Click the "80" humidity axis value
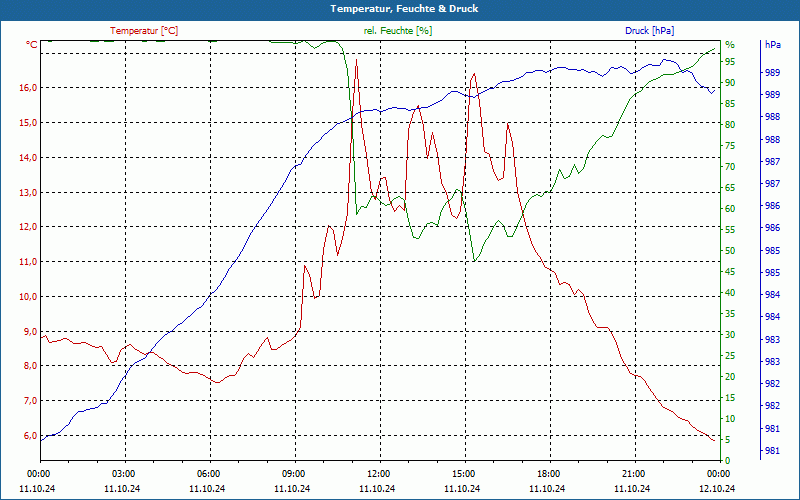 coord(730,124)
